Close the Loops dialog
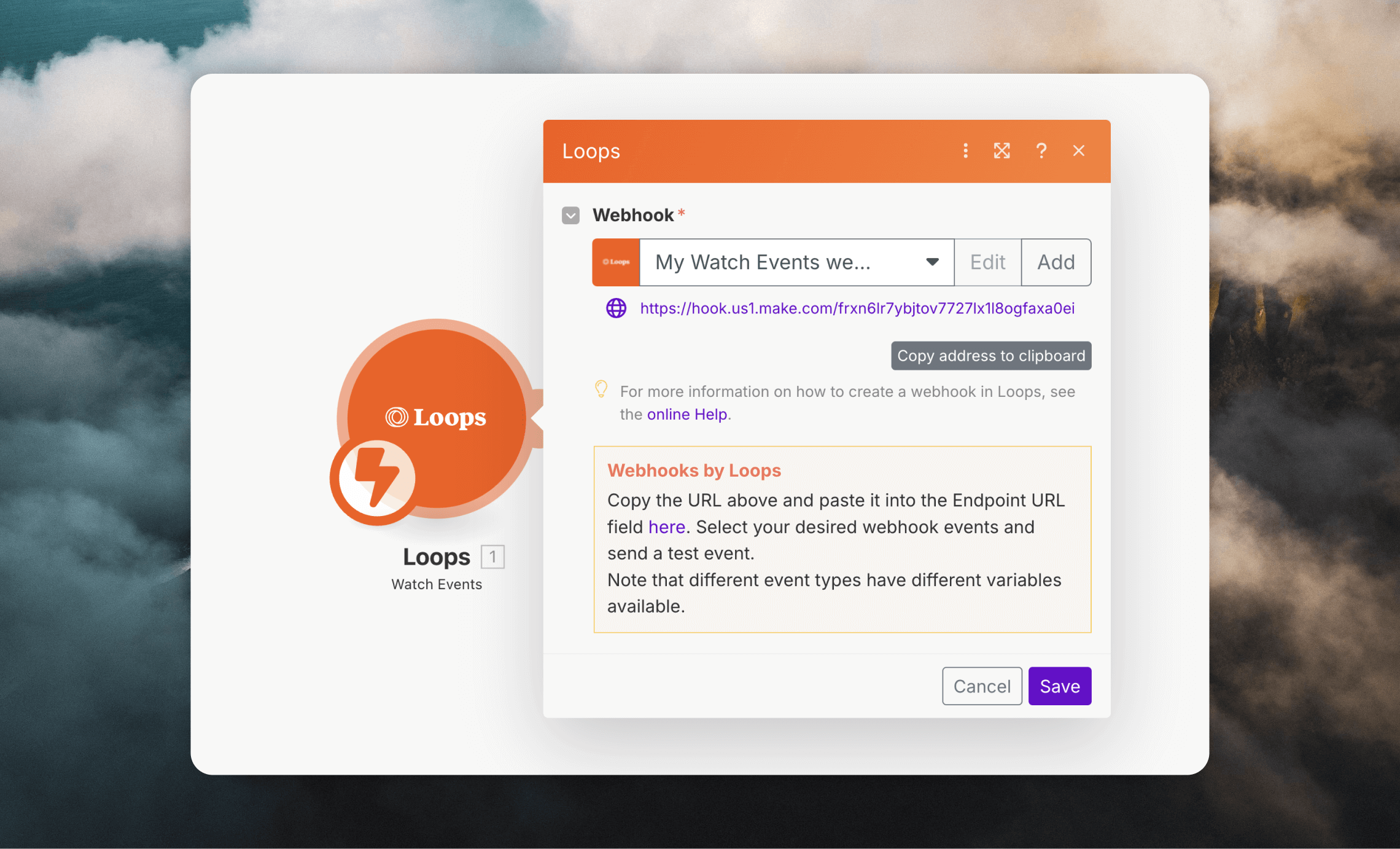The image size is (1400, 849). click(x=1079, y=151)
